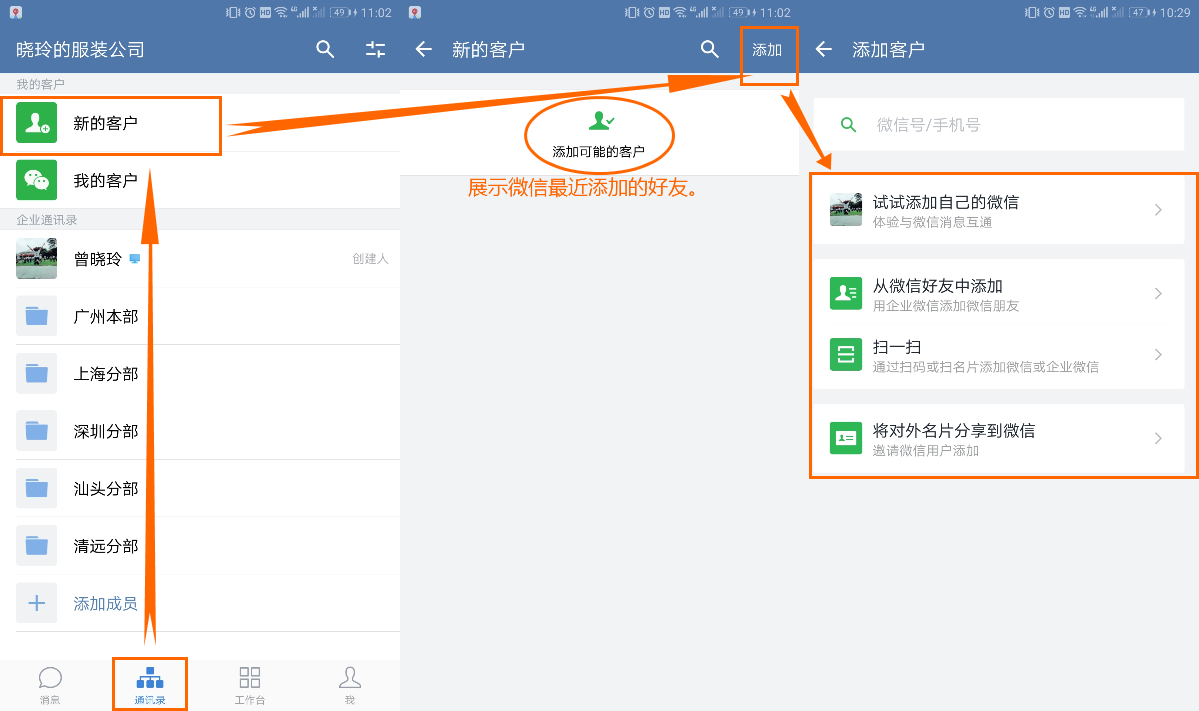
Task: Open 曾晓玲 contact avatar
Action: pyautogui.click(x=37, y=258)
